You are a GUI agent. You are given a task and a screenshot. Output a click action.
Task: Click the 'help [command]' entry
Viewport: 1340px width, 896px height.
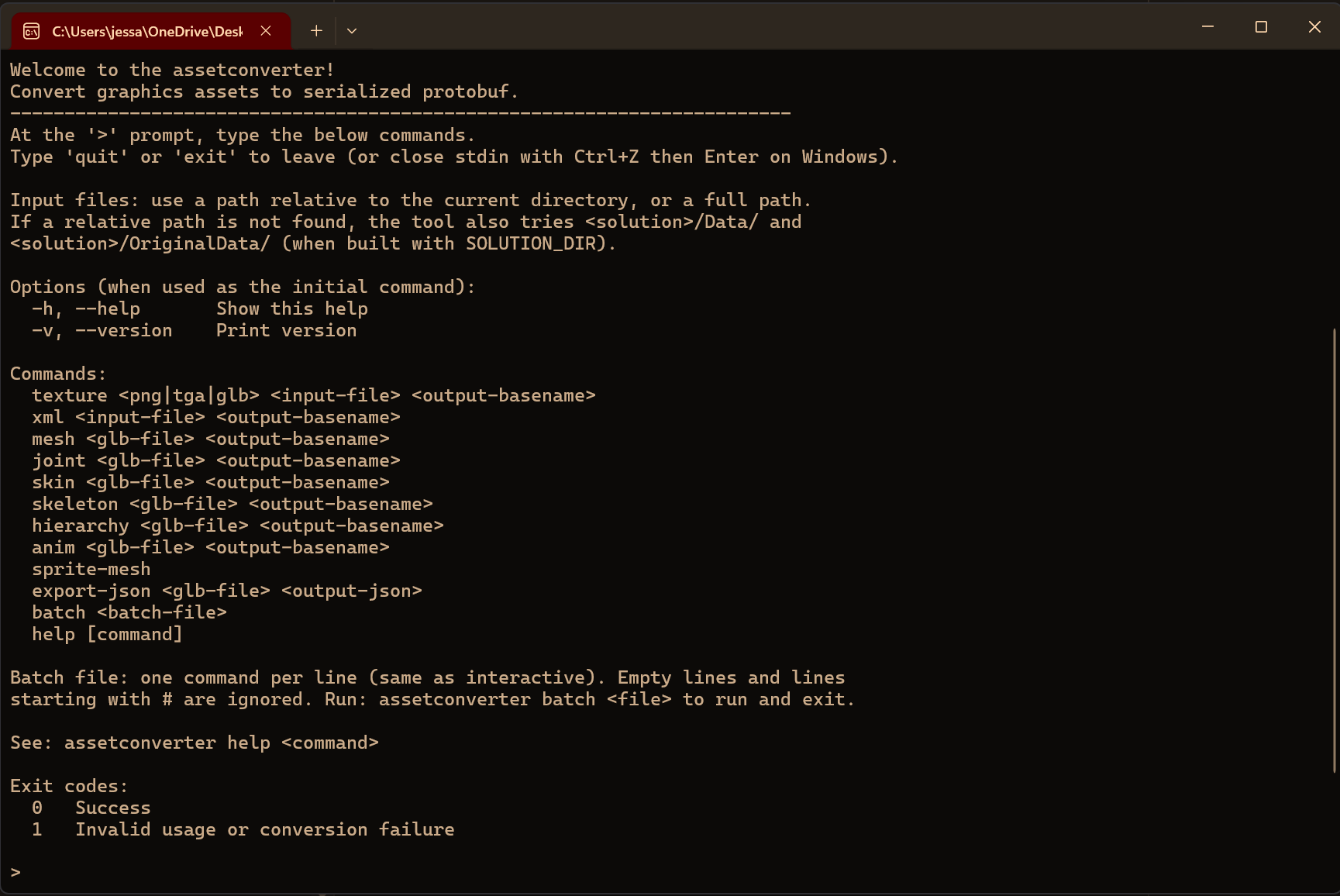coord(107,635)
